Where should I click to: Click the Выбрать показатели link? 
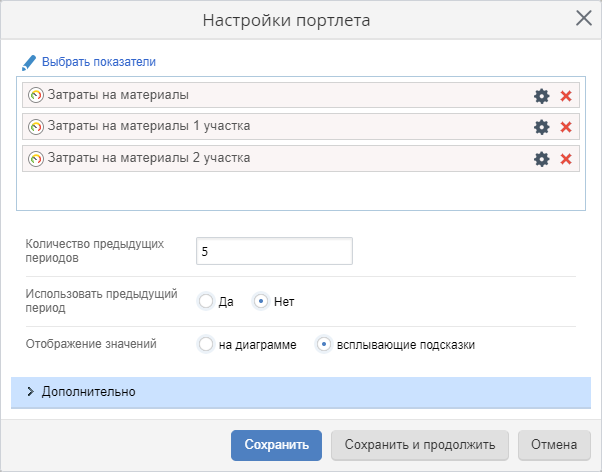point(99,61)
